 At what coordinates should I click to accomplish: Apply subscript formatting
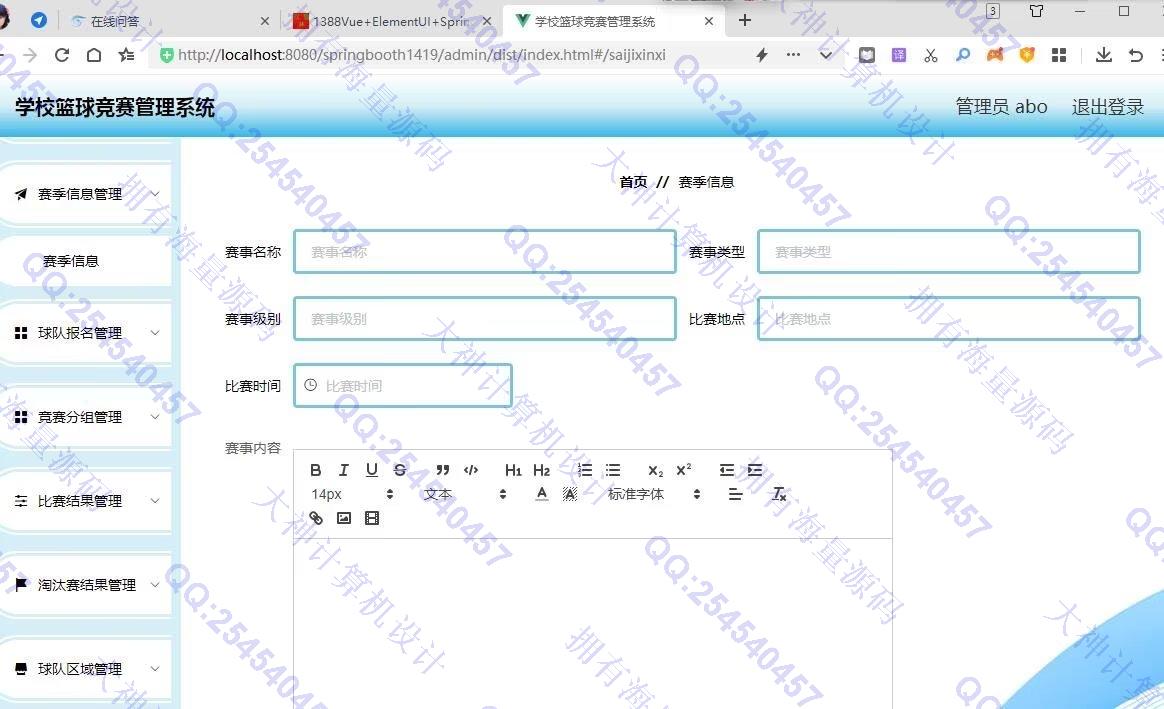655,471
